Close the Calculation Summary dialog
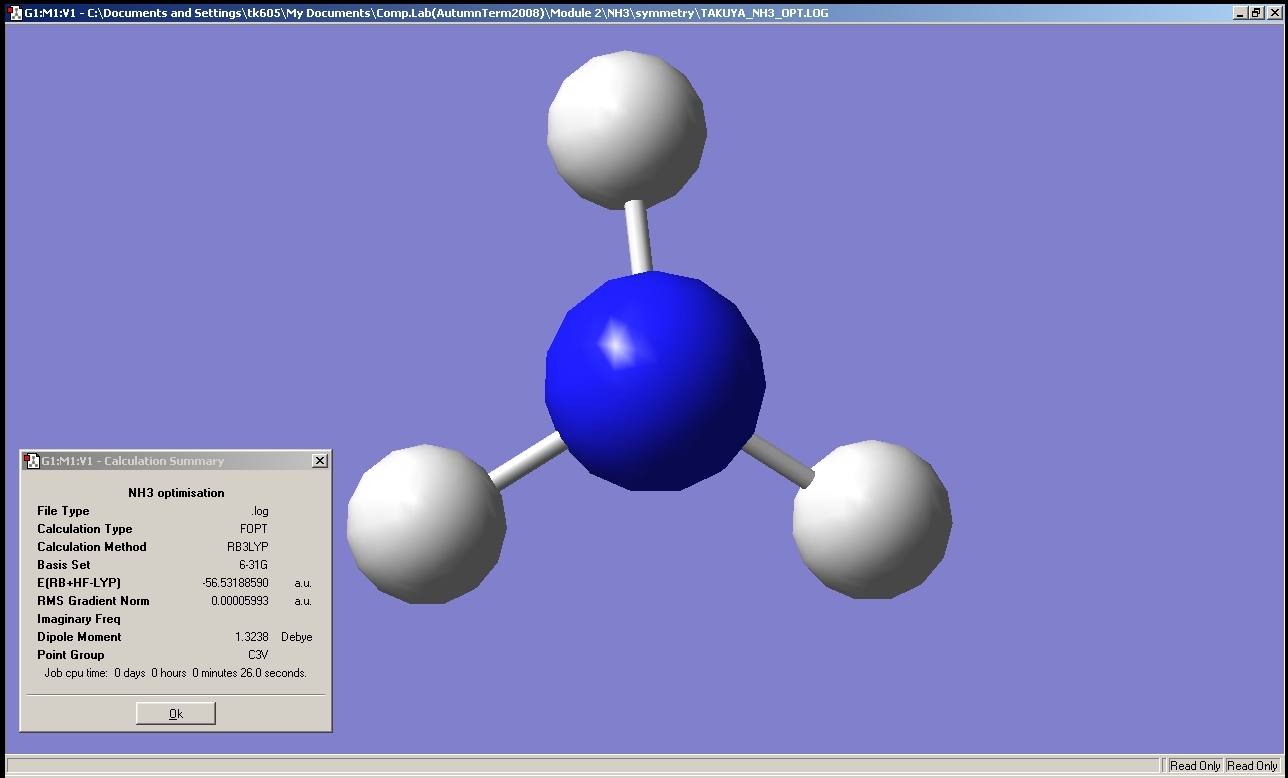 coord(319,461)
